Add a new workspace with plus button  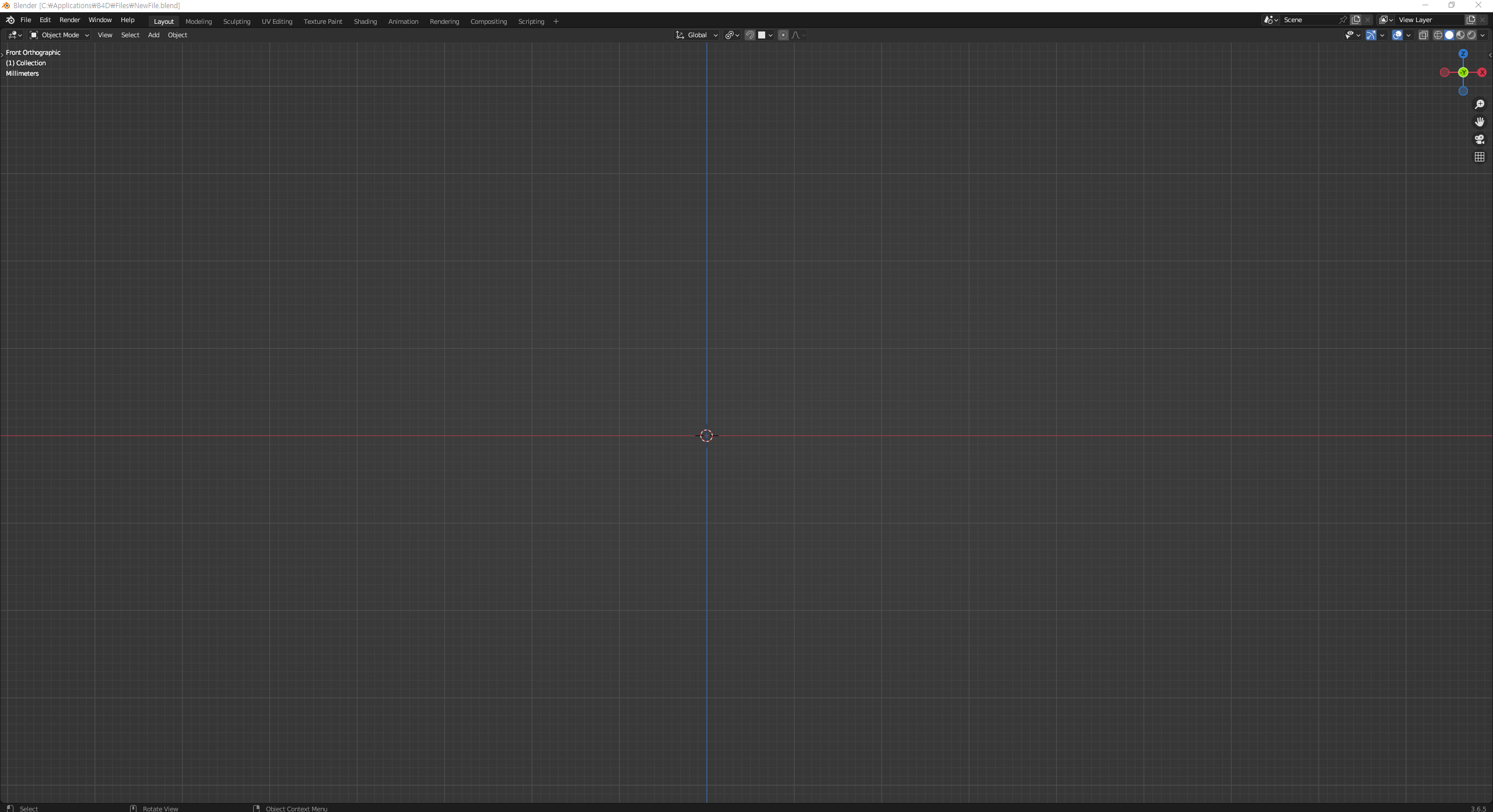point(556,22)
